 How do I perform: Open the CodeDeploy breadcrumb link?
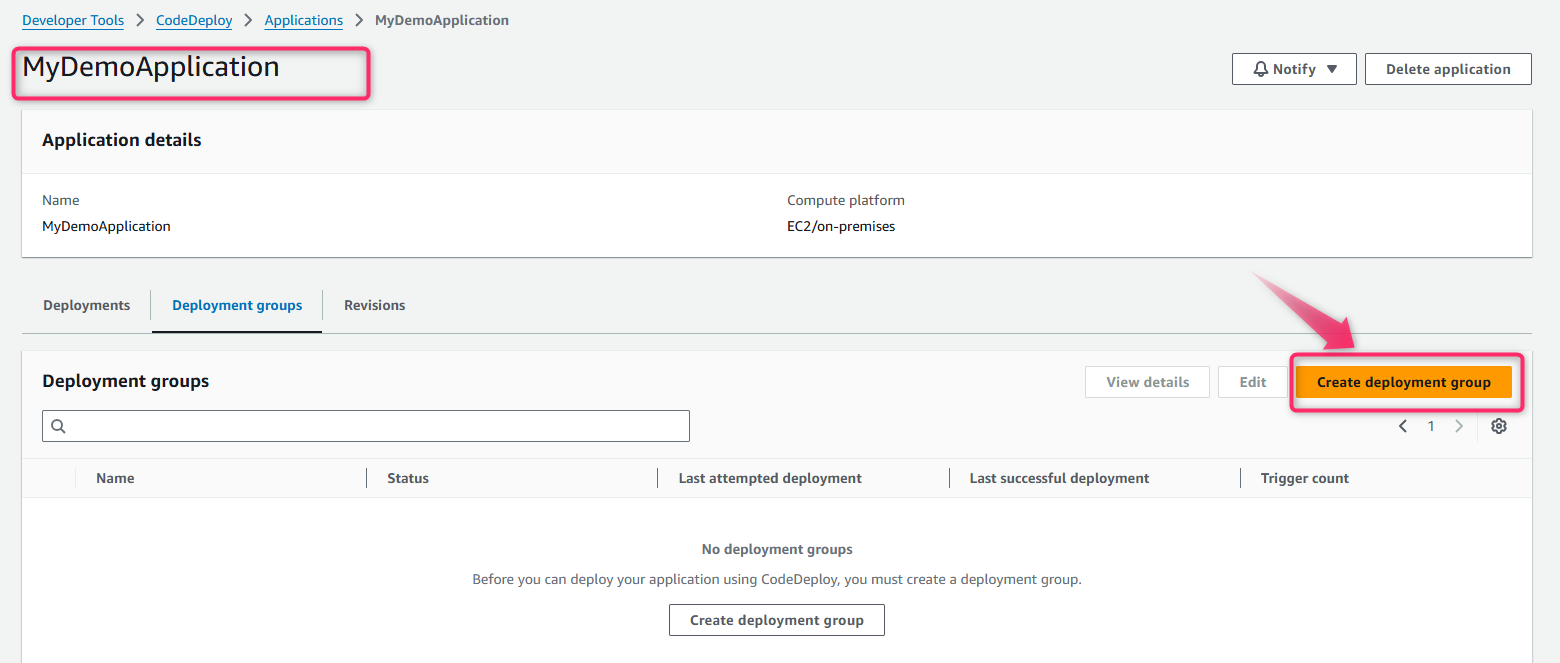pyautogui.click(x=194, y=20)
